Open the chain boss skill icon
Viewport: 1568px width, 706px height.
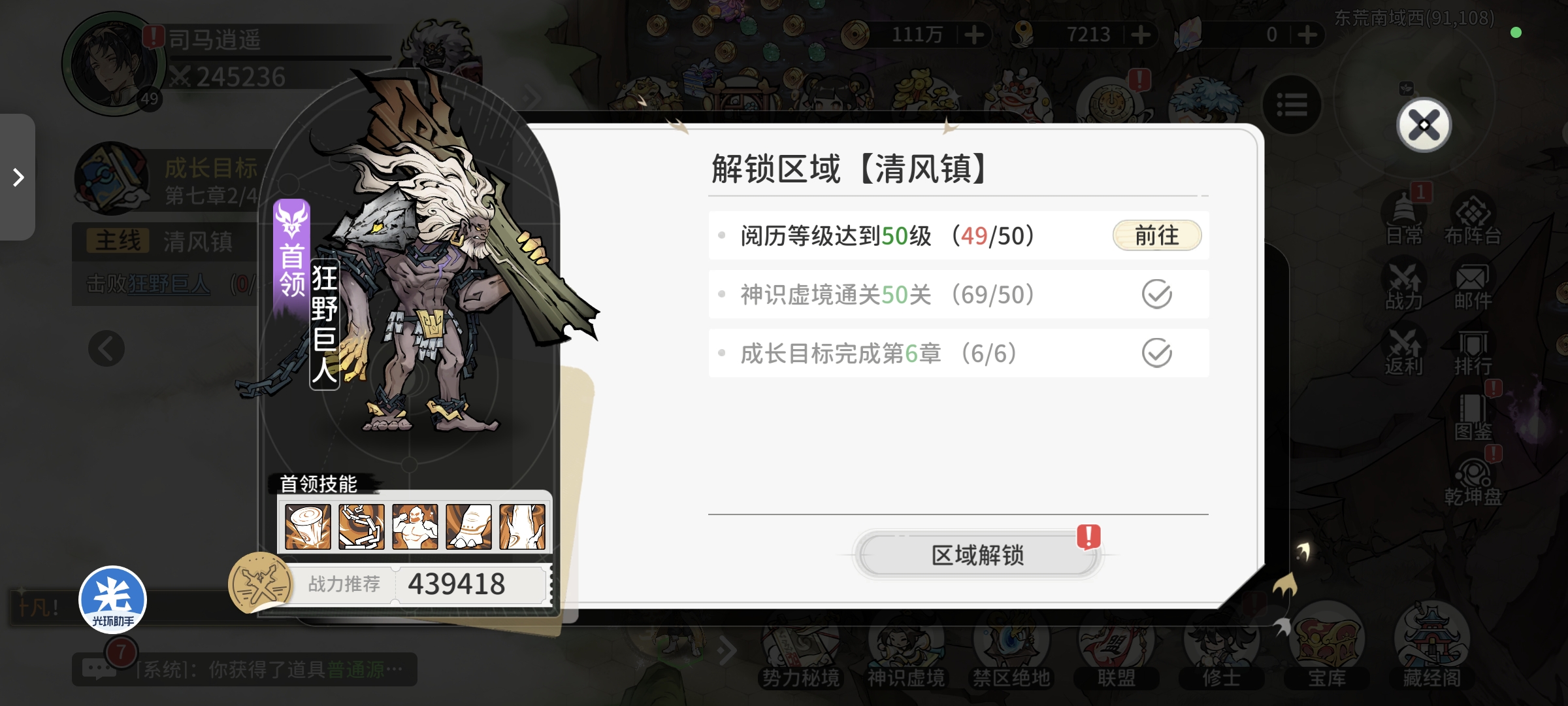click(361, 526)
